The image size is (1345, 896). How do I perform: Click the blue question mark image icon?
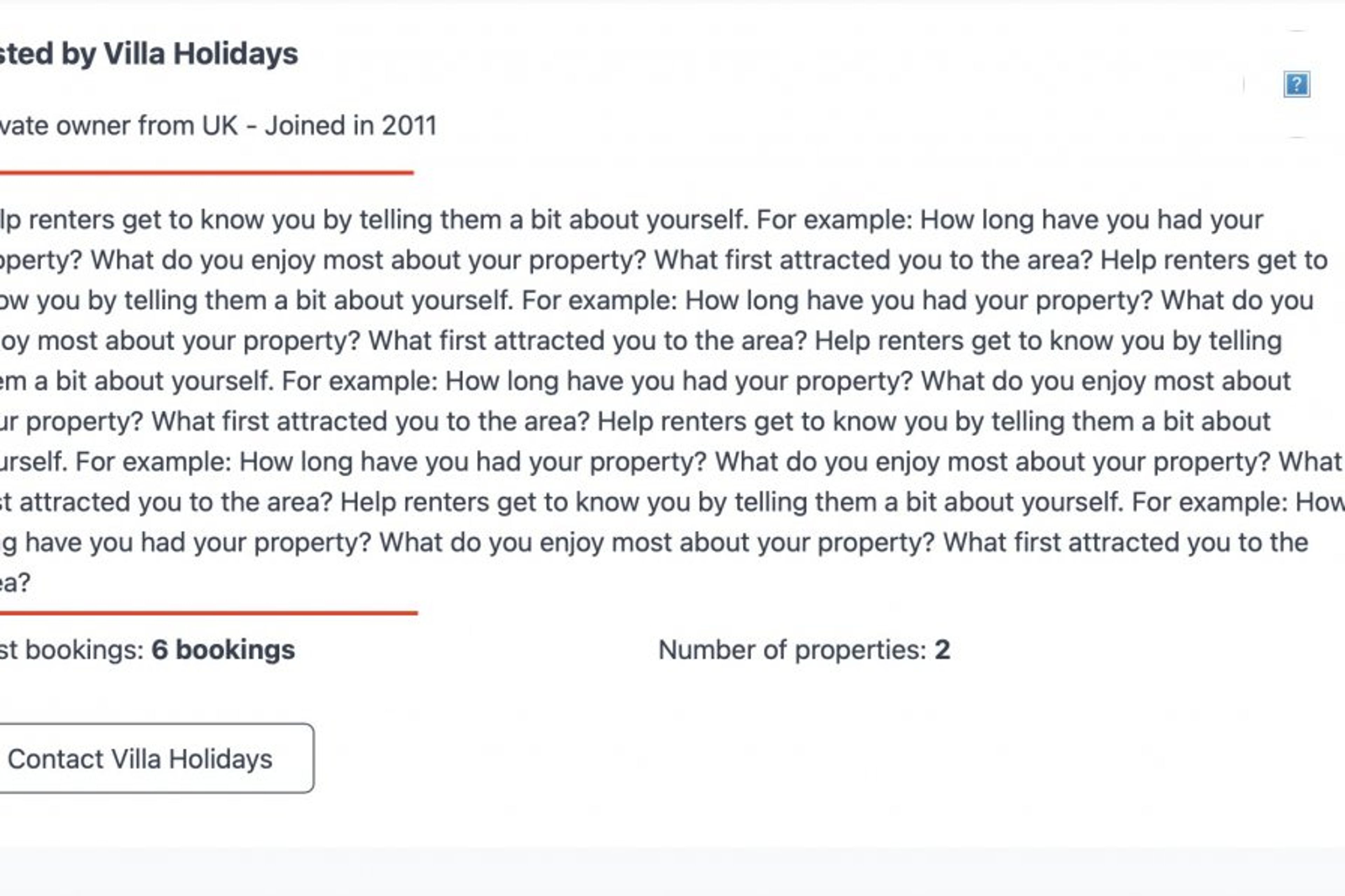click(1296, 85)
